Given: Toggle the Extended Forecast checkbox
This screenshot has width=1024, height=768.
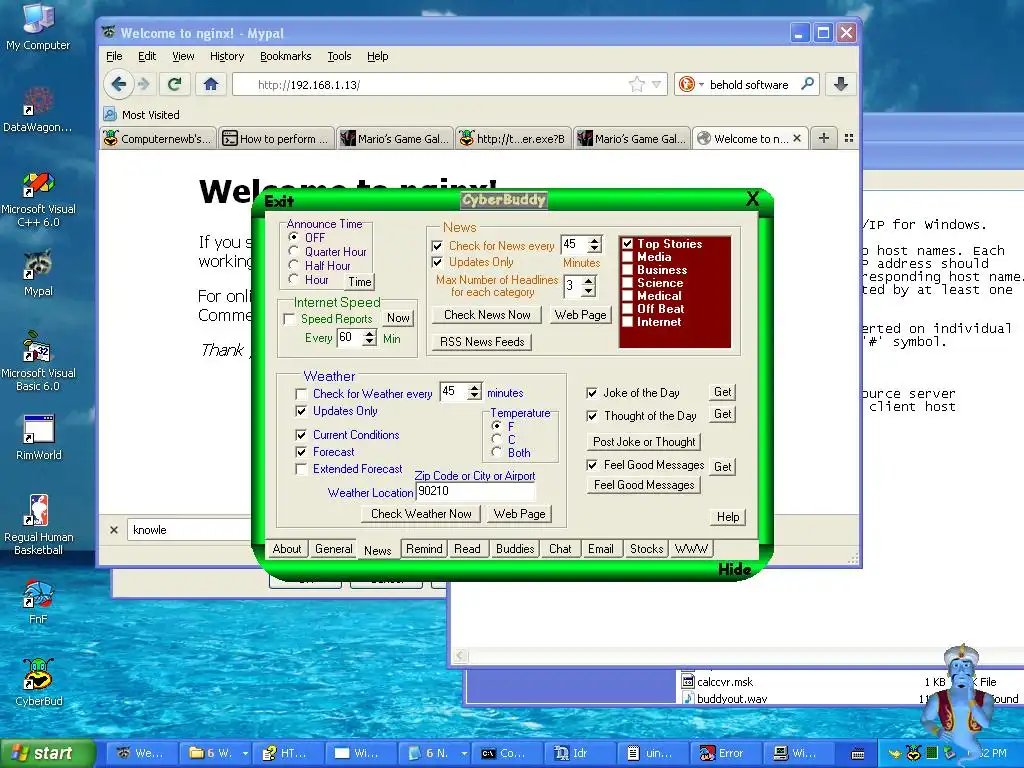Looking at the screenshot, I should click(301, 469).
